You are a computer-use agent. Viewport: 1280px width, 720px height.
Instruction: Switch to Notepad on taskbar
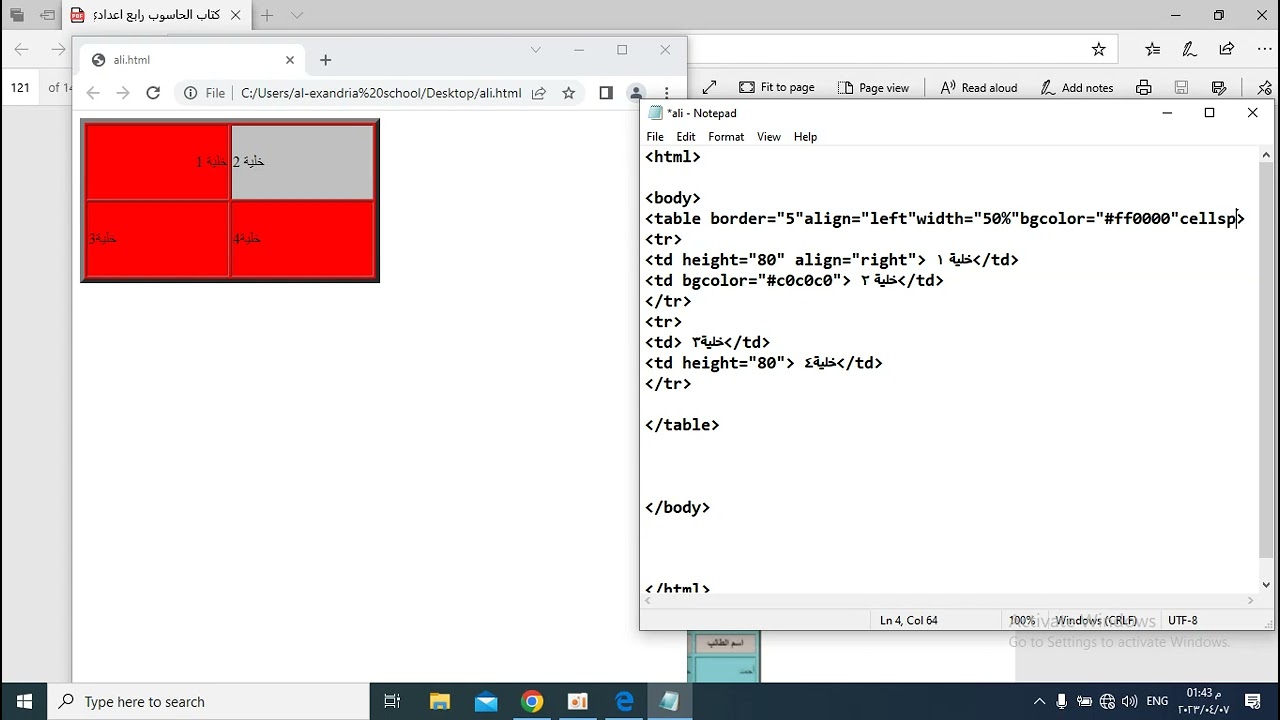pos(670,701)
